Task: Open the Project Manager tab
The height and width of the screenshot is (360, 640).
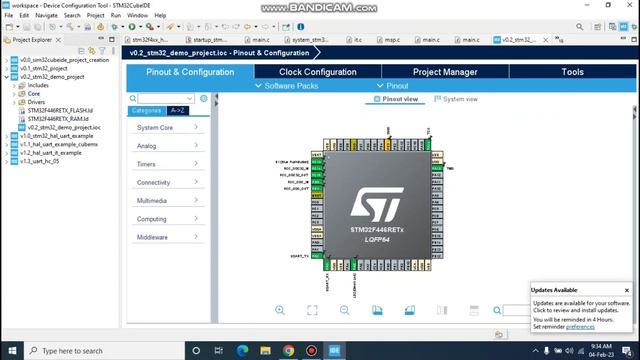Action: pos(445,72)
